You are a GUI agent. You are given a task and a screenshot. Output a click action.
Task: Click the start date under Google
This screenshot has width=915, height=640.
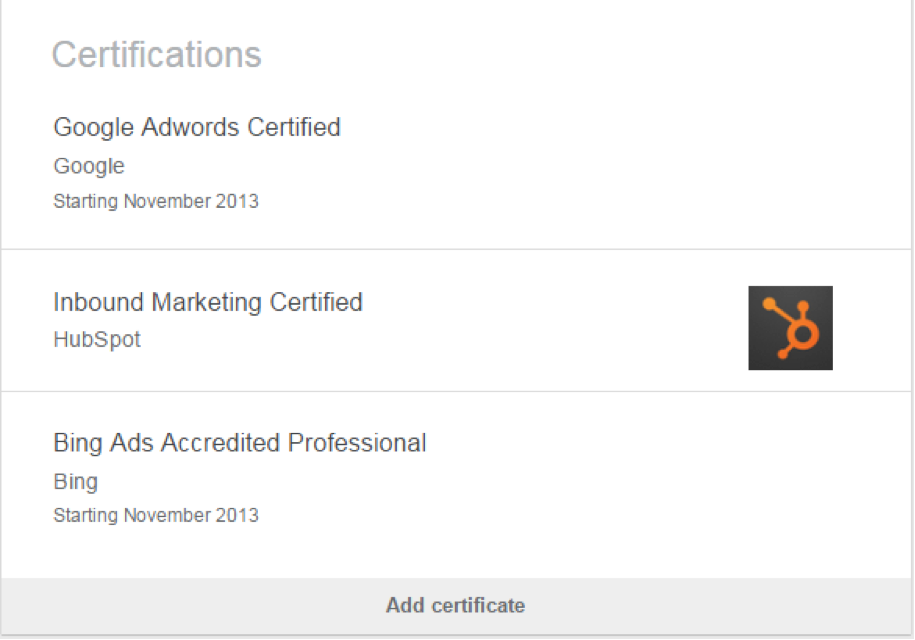[156, 201]
